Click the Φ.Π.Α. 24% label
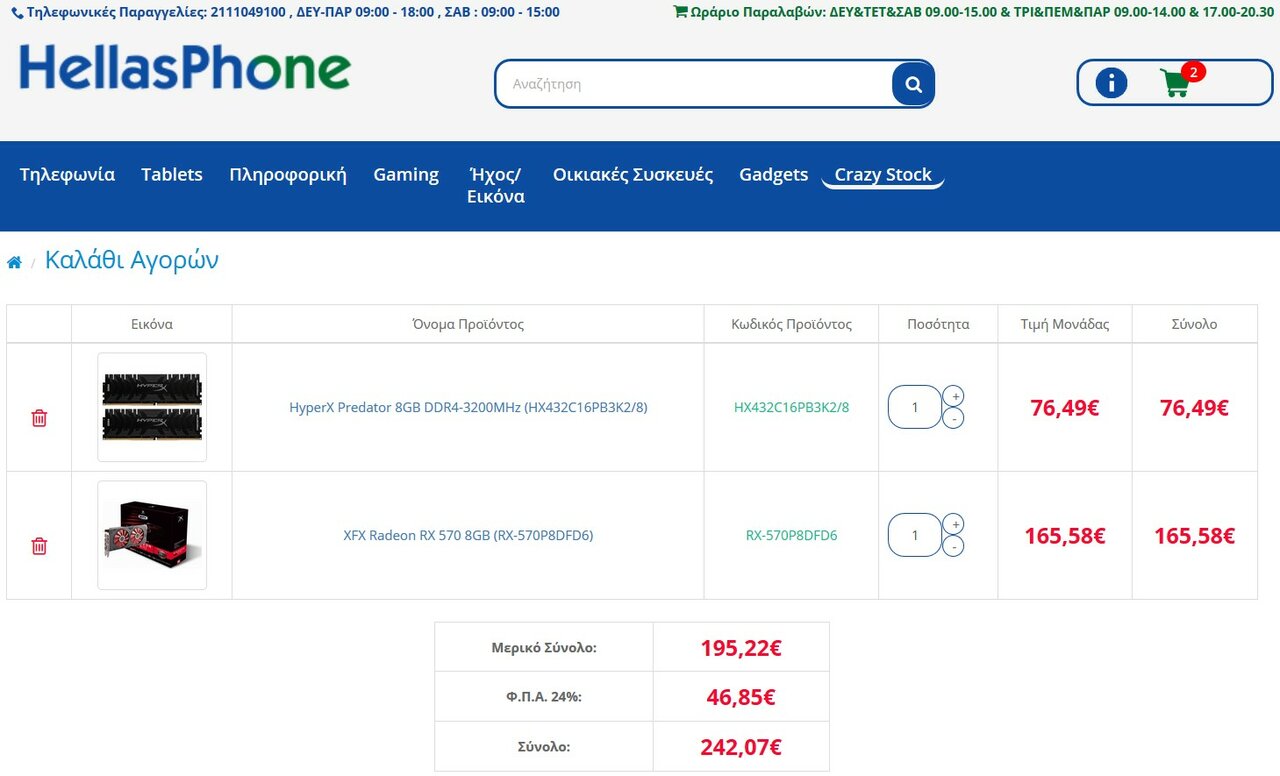Viewport: 1280px width, 776px height. [544, 697]
